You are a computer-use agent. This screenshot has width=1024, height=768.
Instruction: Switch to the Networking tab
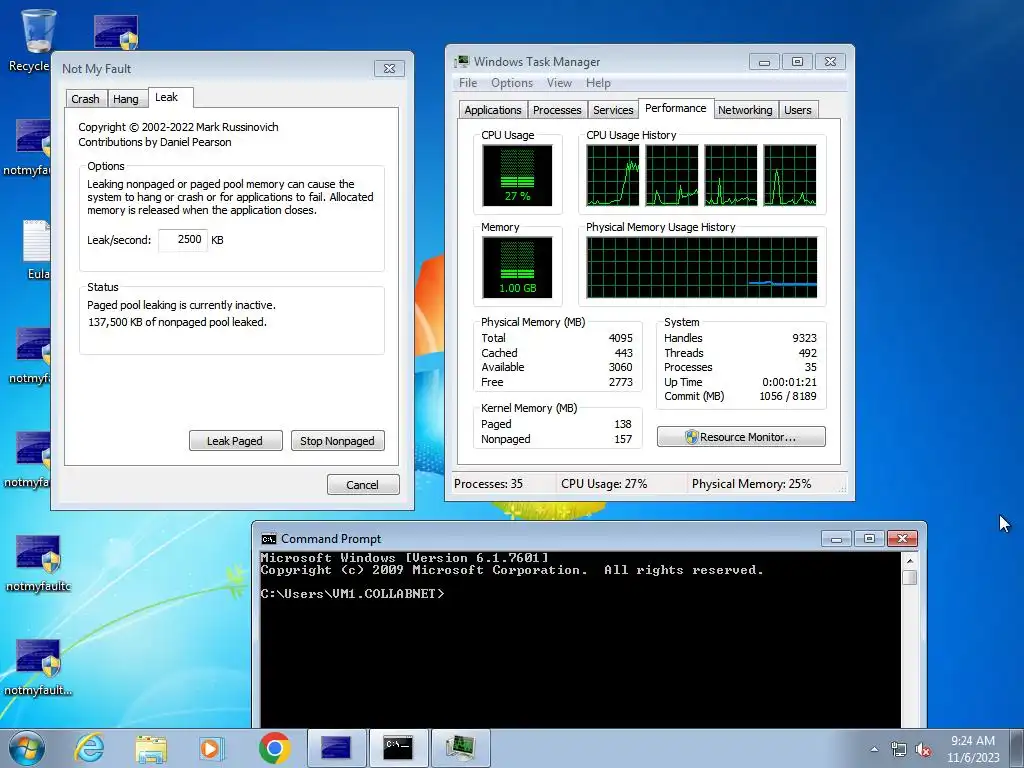[x=745, y=110]
